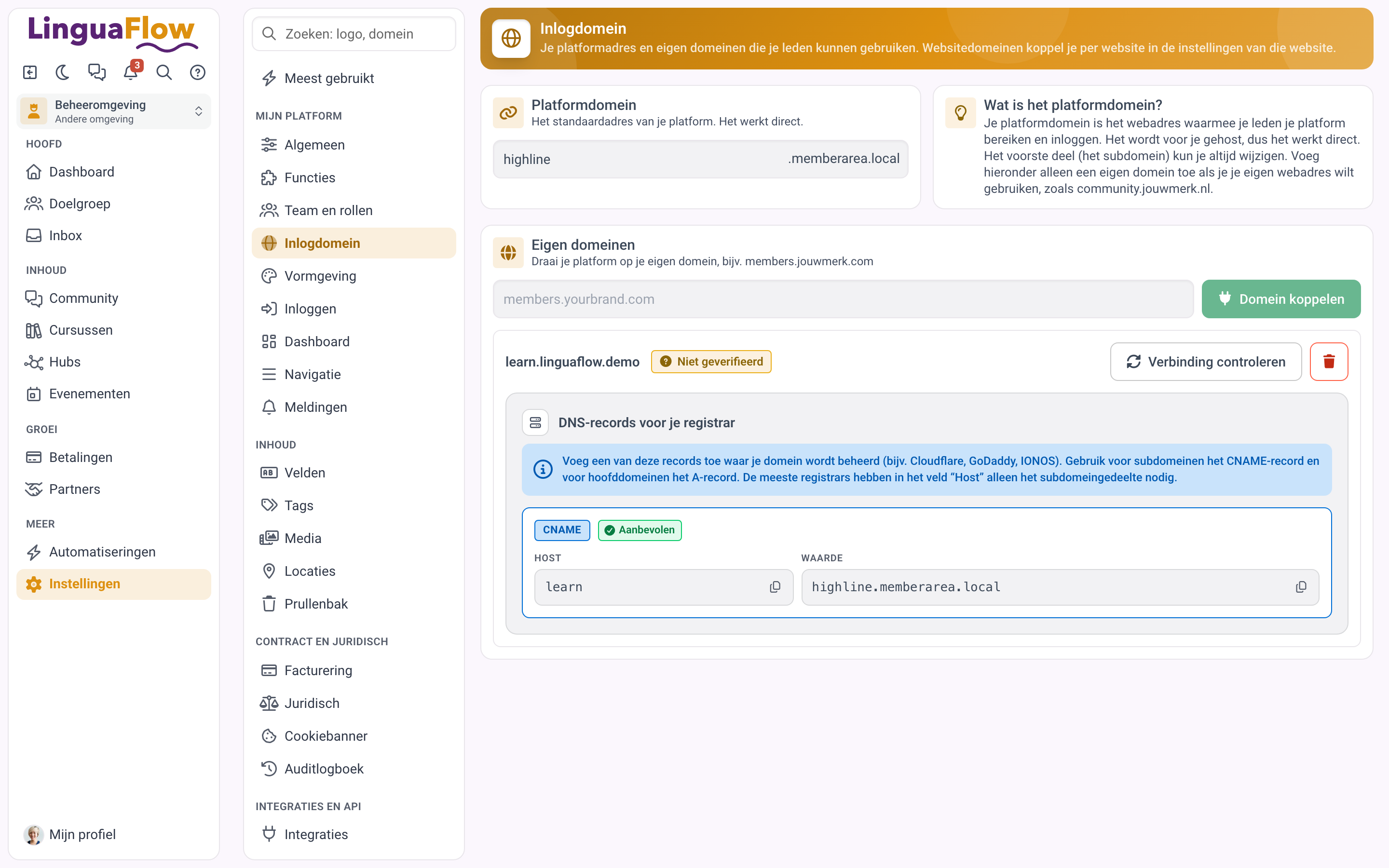1389x868 pixels.
Task: Click the Domein koppelen button
Action: pos(1281,299)
